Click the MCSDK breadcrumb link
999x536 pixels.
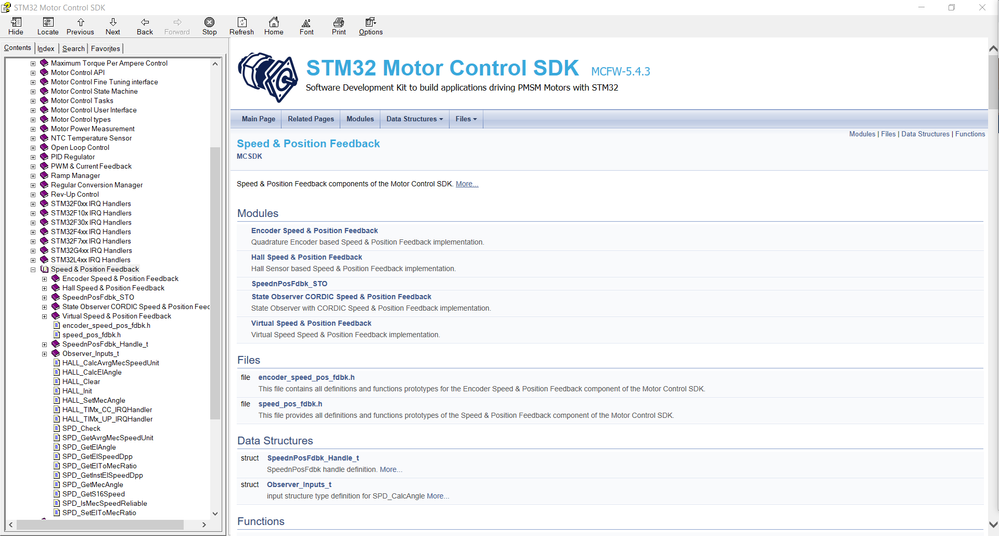[x=249, y=156]
